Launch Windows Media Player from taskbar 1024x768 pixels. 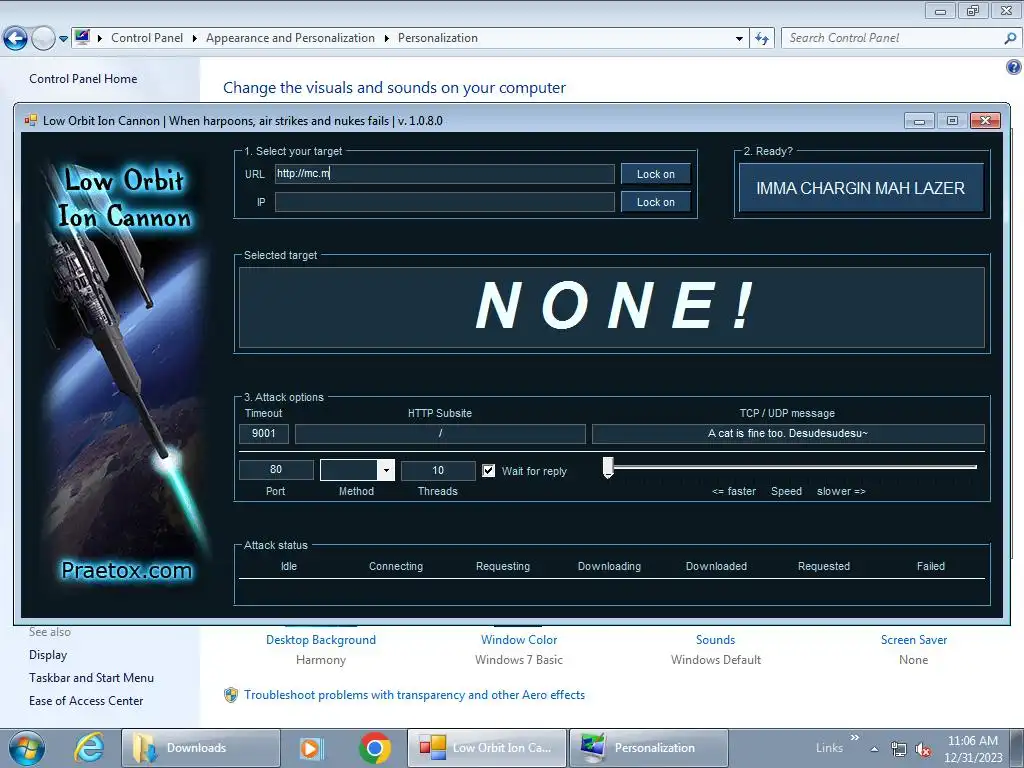tap(311, 748)
